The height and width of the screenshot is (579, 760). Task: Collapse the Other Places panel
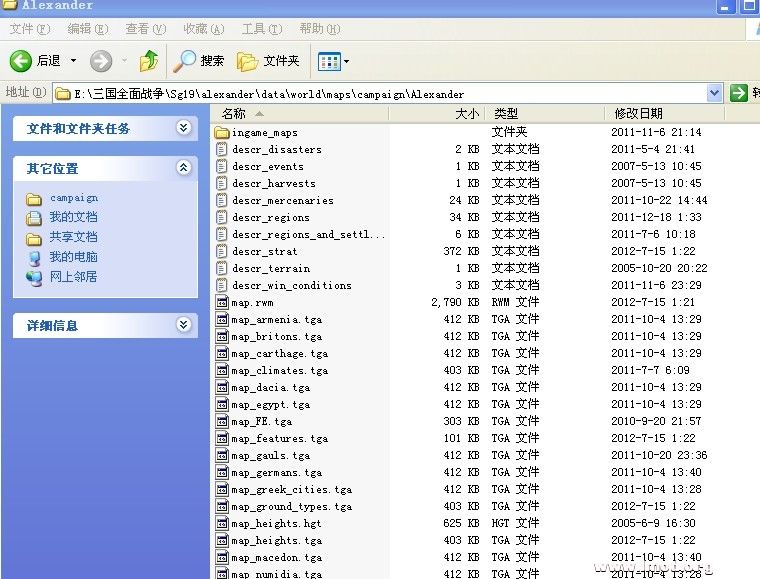[183, 168]
